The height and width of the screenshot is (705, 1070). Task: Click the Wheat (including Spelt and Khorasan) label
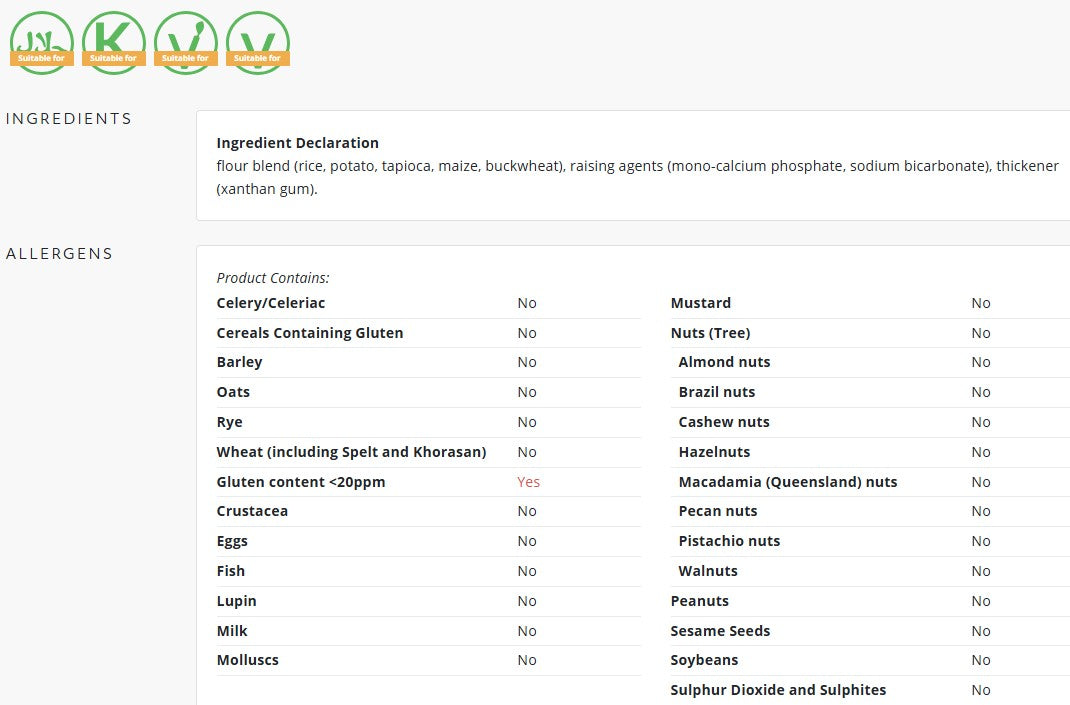pyautogui.click(x=351, y=452)
